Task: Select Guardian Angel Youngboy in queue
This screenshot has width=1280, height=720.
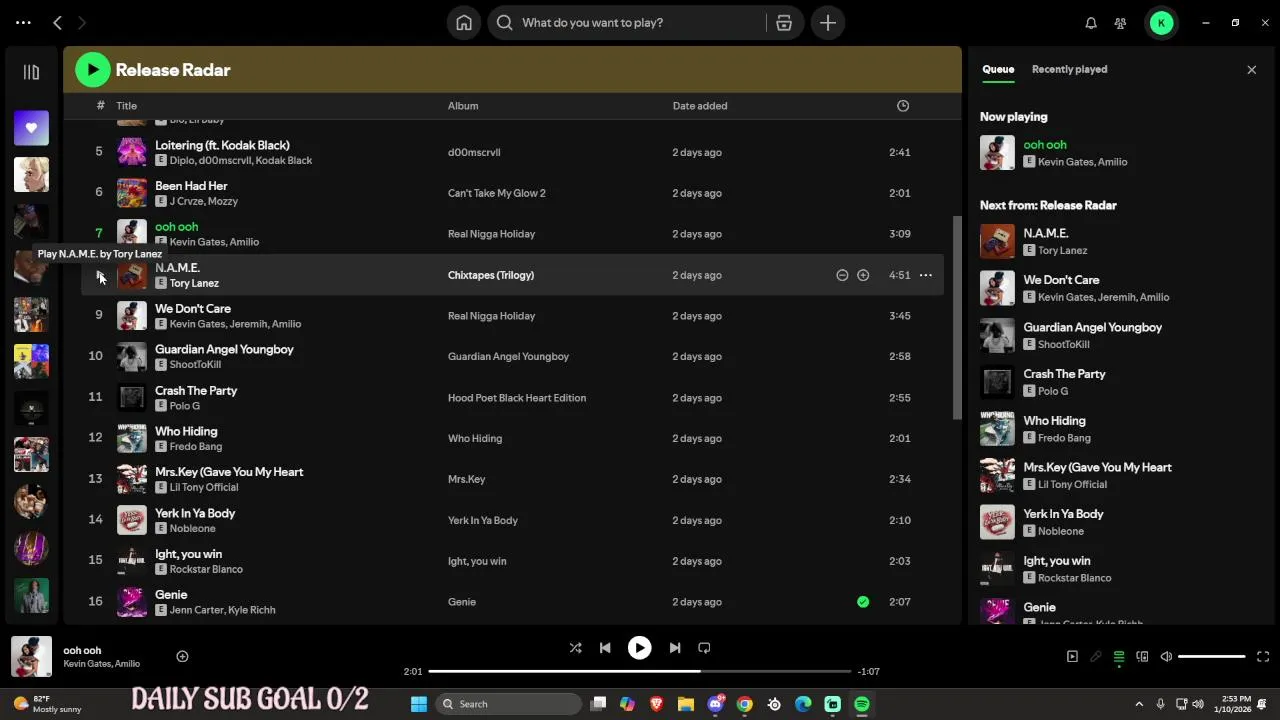Action: click(1092, 327)
